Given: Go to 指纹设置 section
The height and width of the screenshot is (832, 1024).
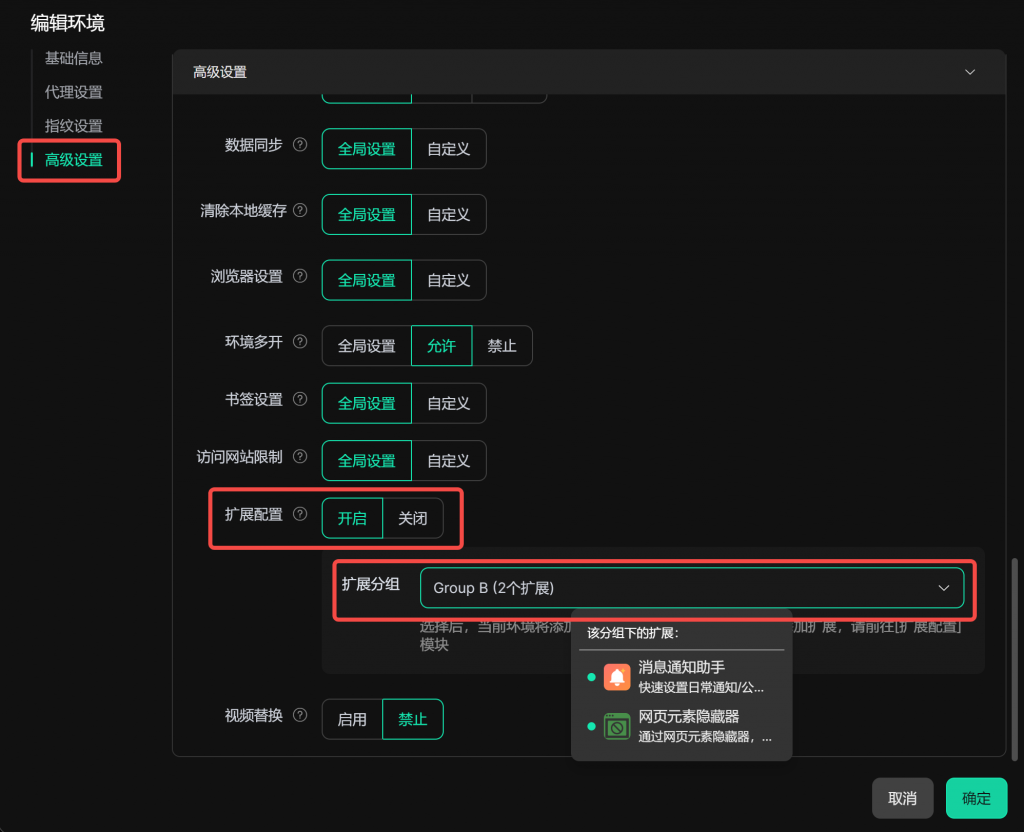Looking at the screenshot, I should [x=74, y=126].
